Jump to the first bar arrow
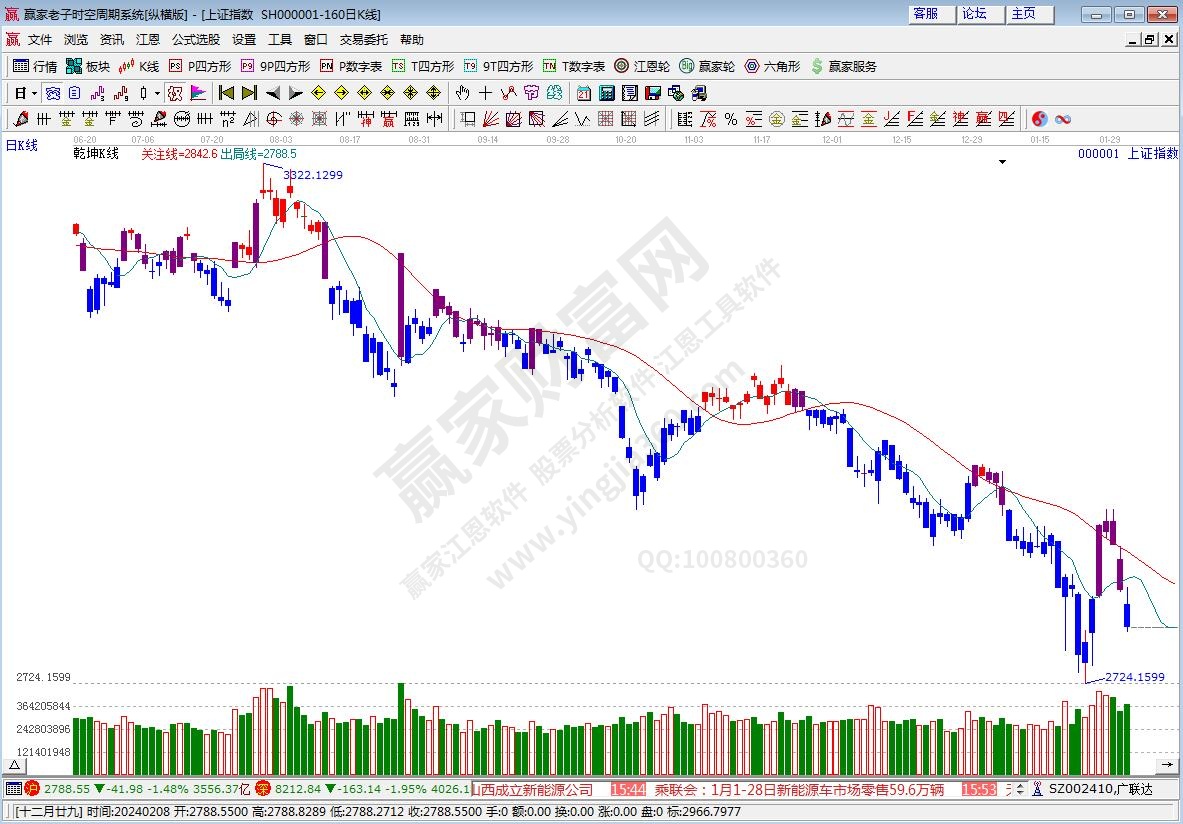This screenshot has width=1183, height=824. 226,93
